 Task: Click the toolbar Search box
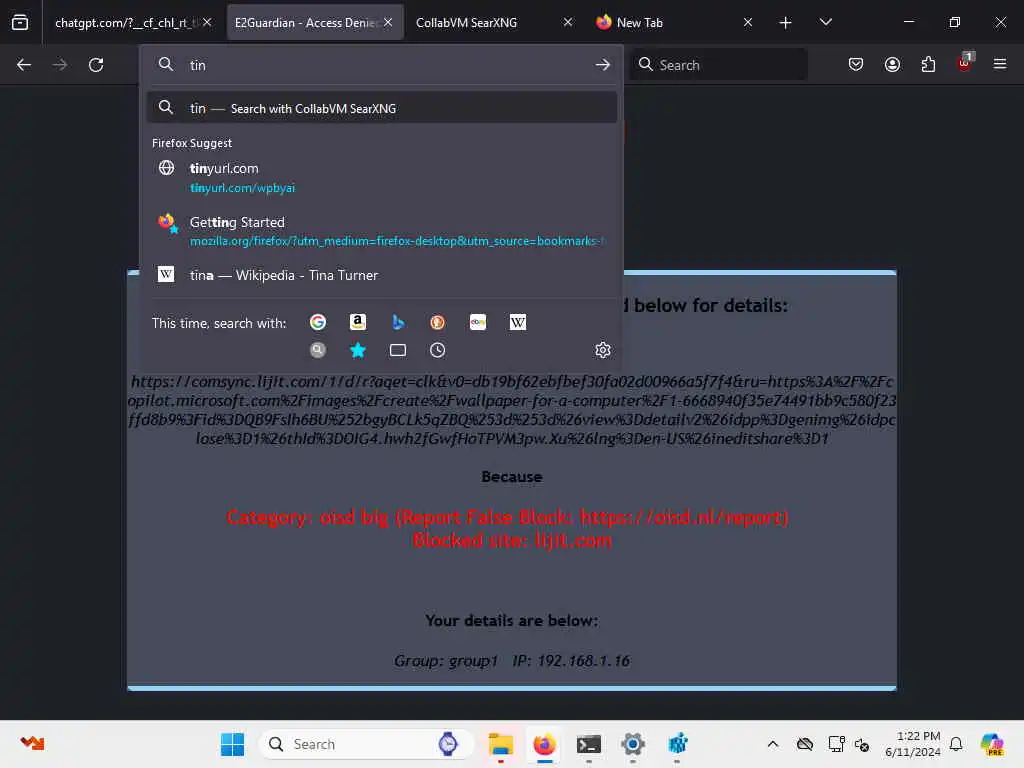coord(719,65)
